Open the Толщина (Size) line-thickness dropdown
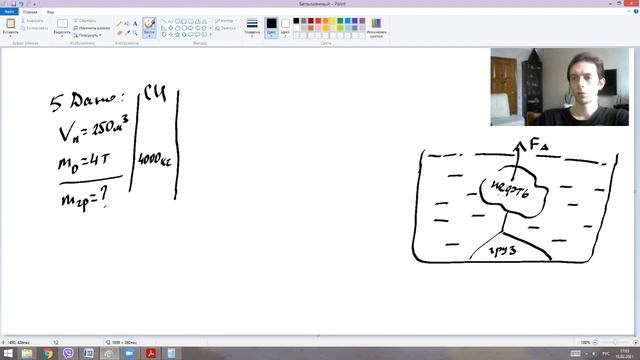640x360 pixels. tap(252, 27)
